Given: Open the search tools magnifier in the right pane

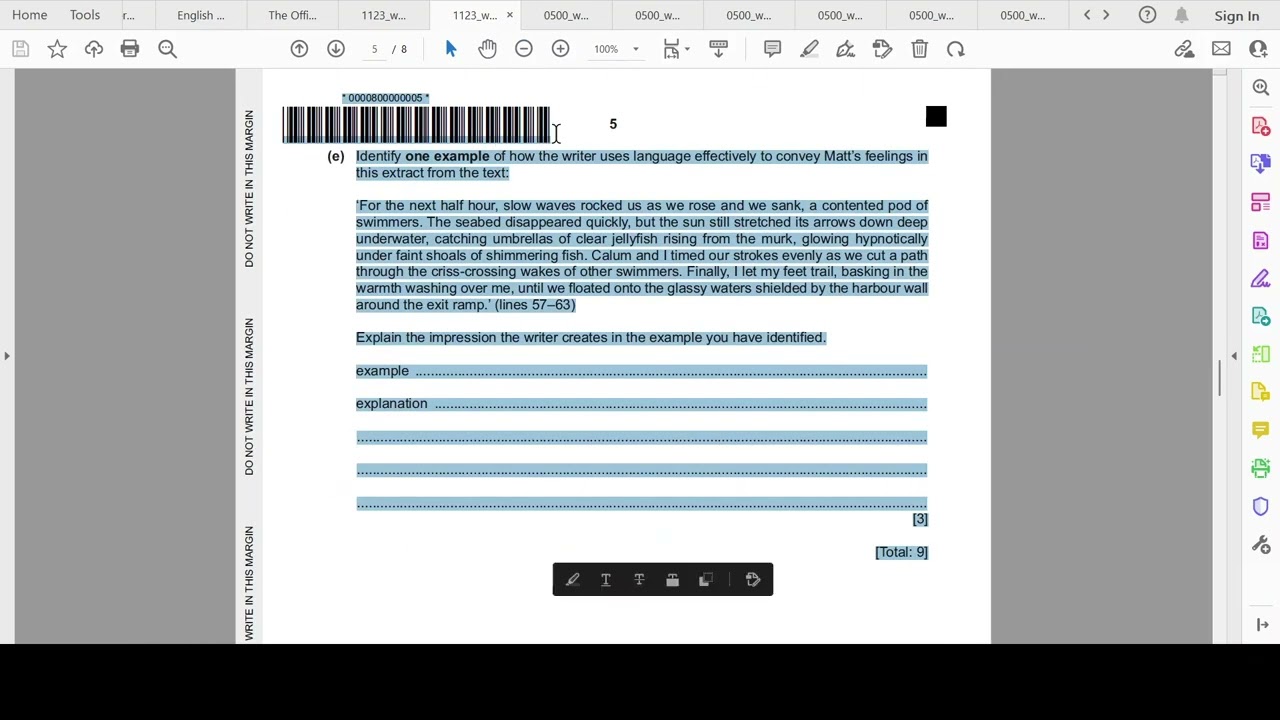Looking at the screenshot, I should pyautogui.click(x=1260, y=88).
